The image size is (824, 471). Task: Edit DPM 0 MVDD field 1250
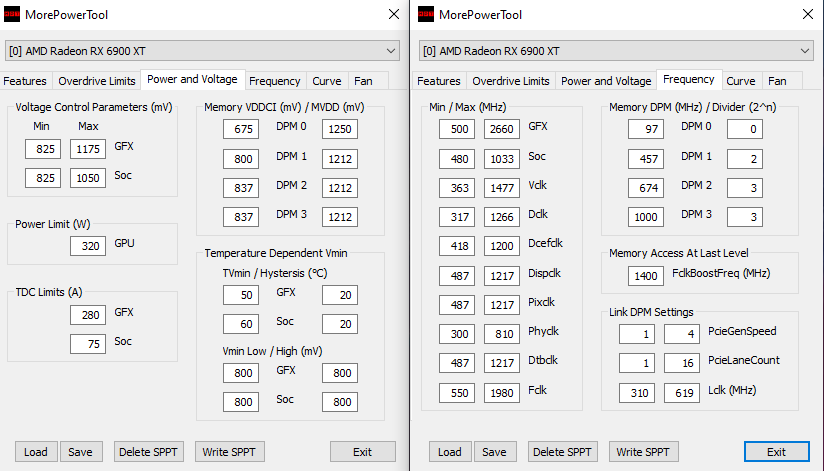coord(340,129)
